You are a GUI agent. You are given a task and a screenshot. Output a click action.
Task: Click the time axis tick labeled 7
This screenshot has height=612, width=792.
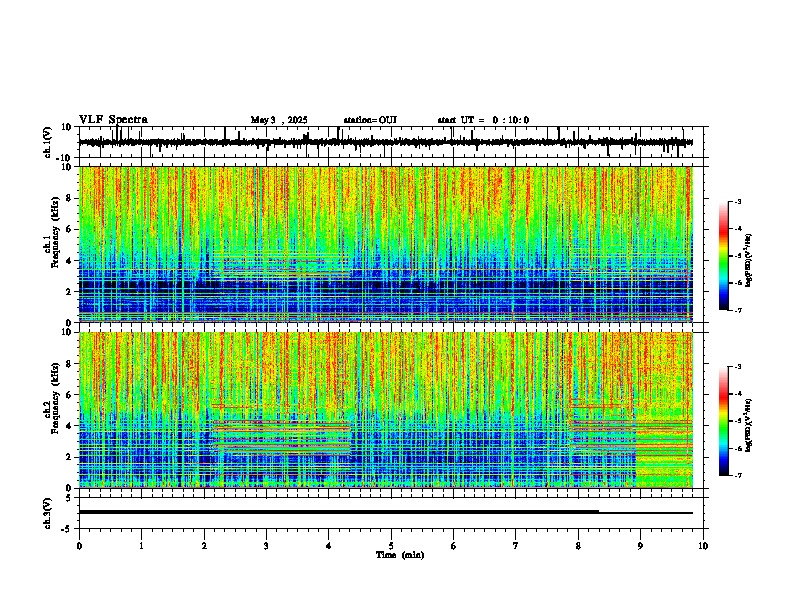tap(516, 546)
